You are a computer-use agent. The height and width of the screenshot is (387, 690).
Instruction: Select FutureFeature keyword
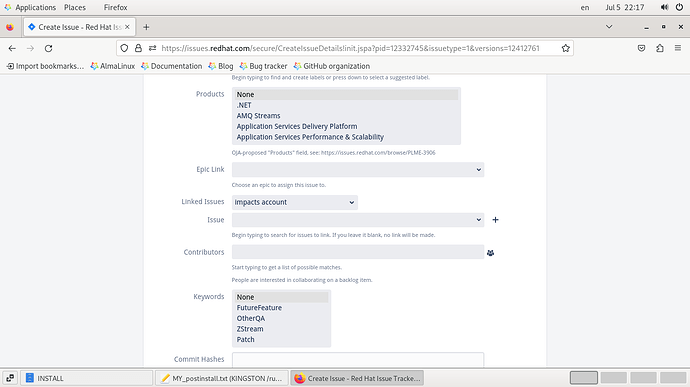(282, 308)
